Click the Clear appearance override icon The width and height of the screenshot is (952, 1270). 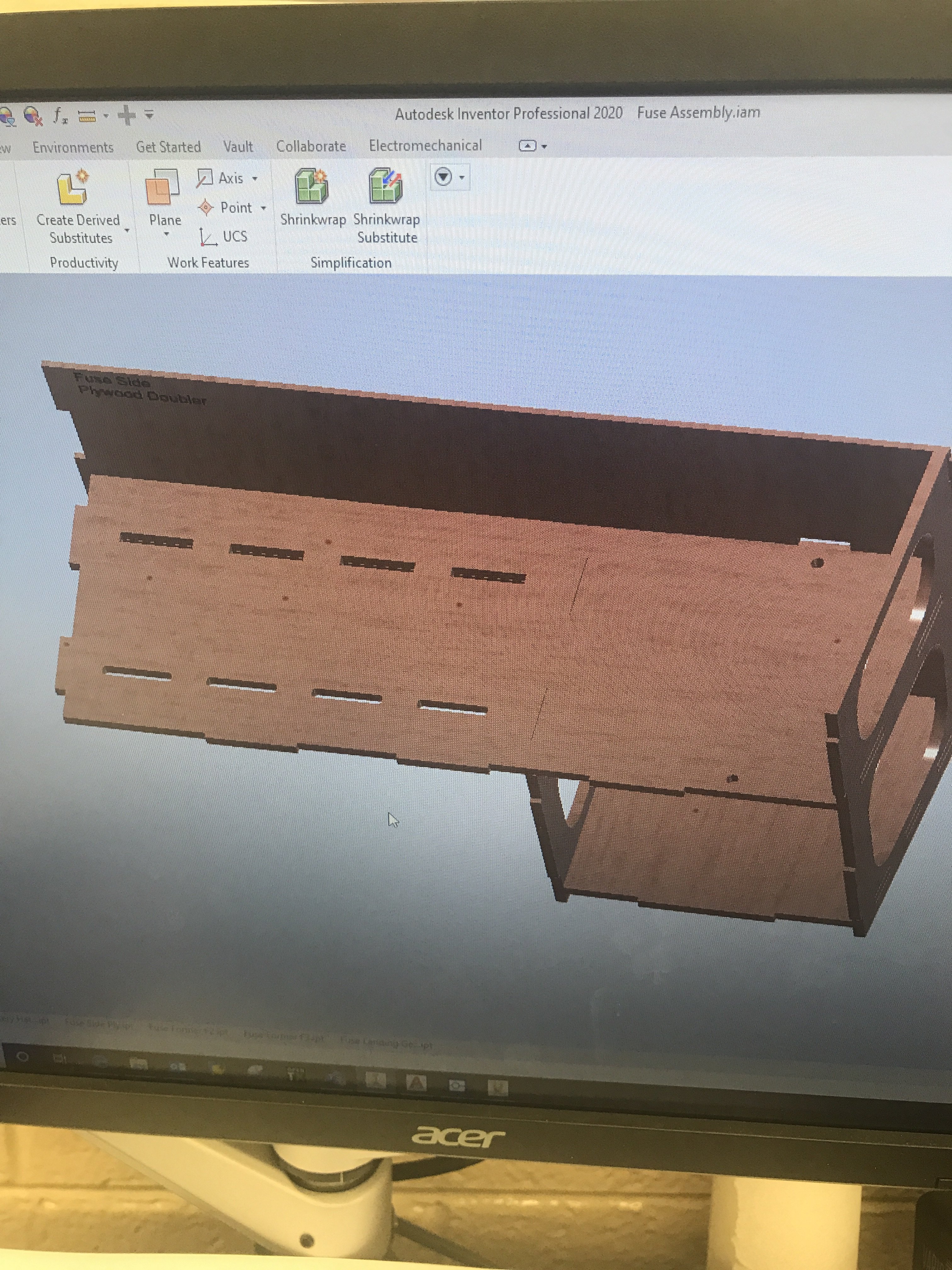(x=33, y=116)
